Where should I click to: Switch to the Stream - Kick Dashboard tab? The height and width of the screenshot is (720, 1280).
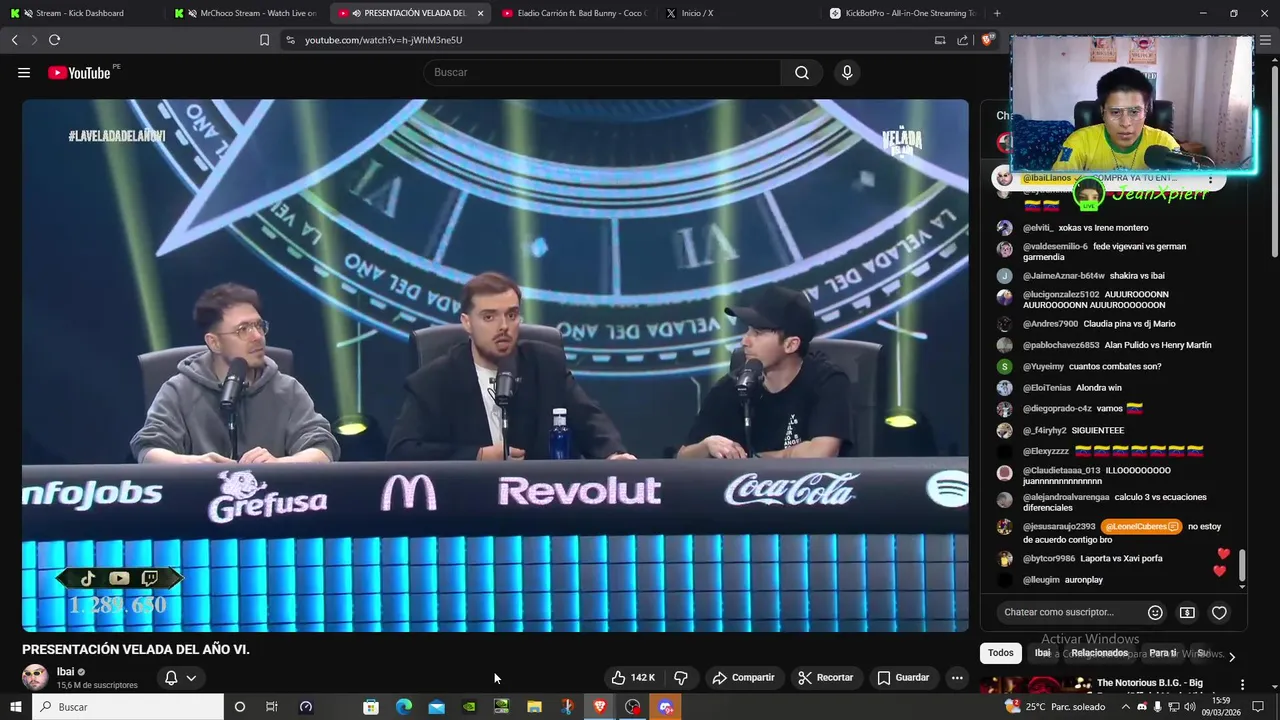[80, 13]
